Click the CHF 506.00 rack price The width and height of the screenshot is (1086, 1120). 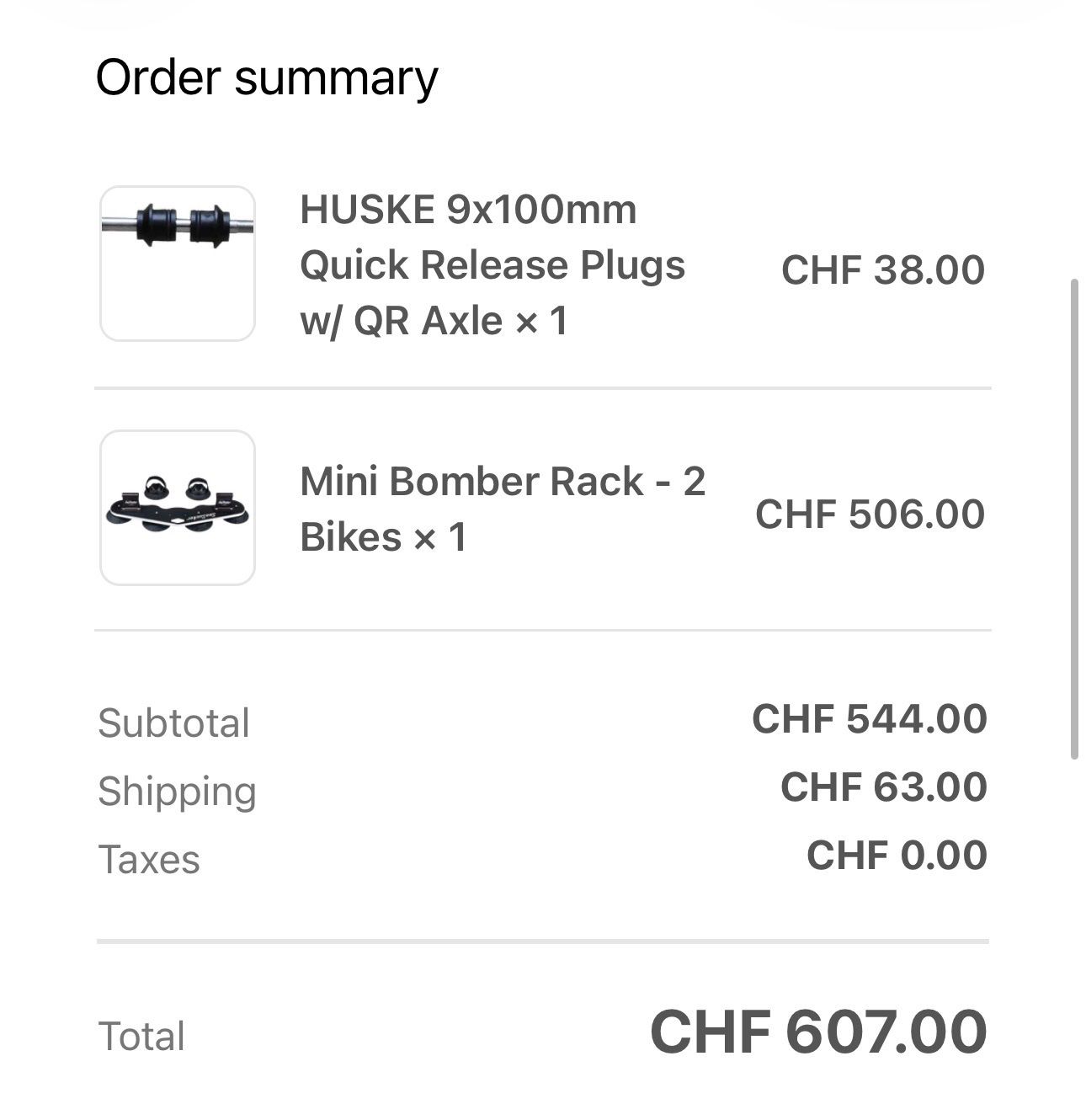coord(870,514)
